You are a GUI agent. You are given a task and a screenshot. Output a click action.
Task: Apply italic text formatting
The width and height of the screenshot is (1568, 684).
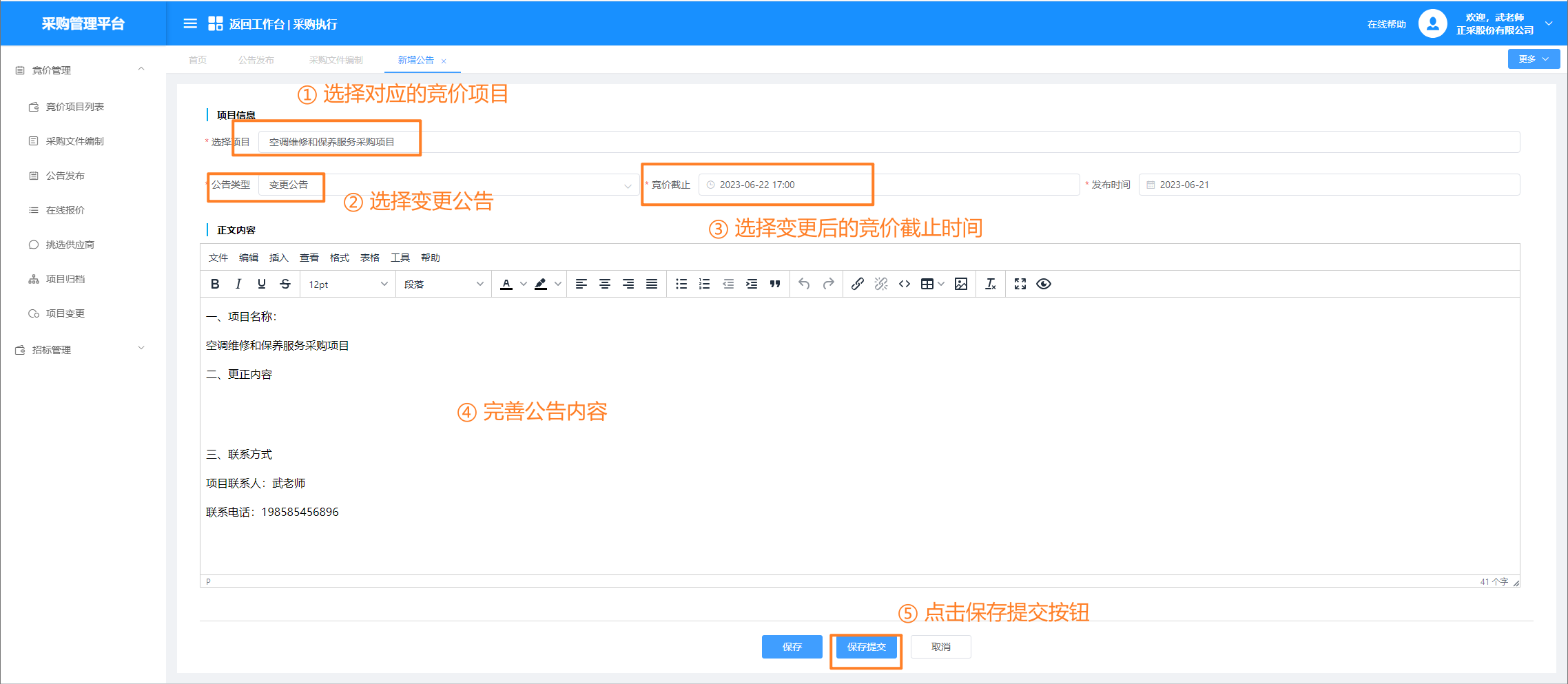(238, 284)
